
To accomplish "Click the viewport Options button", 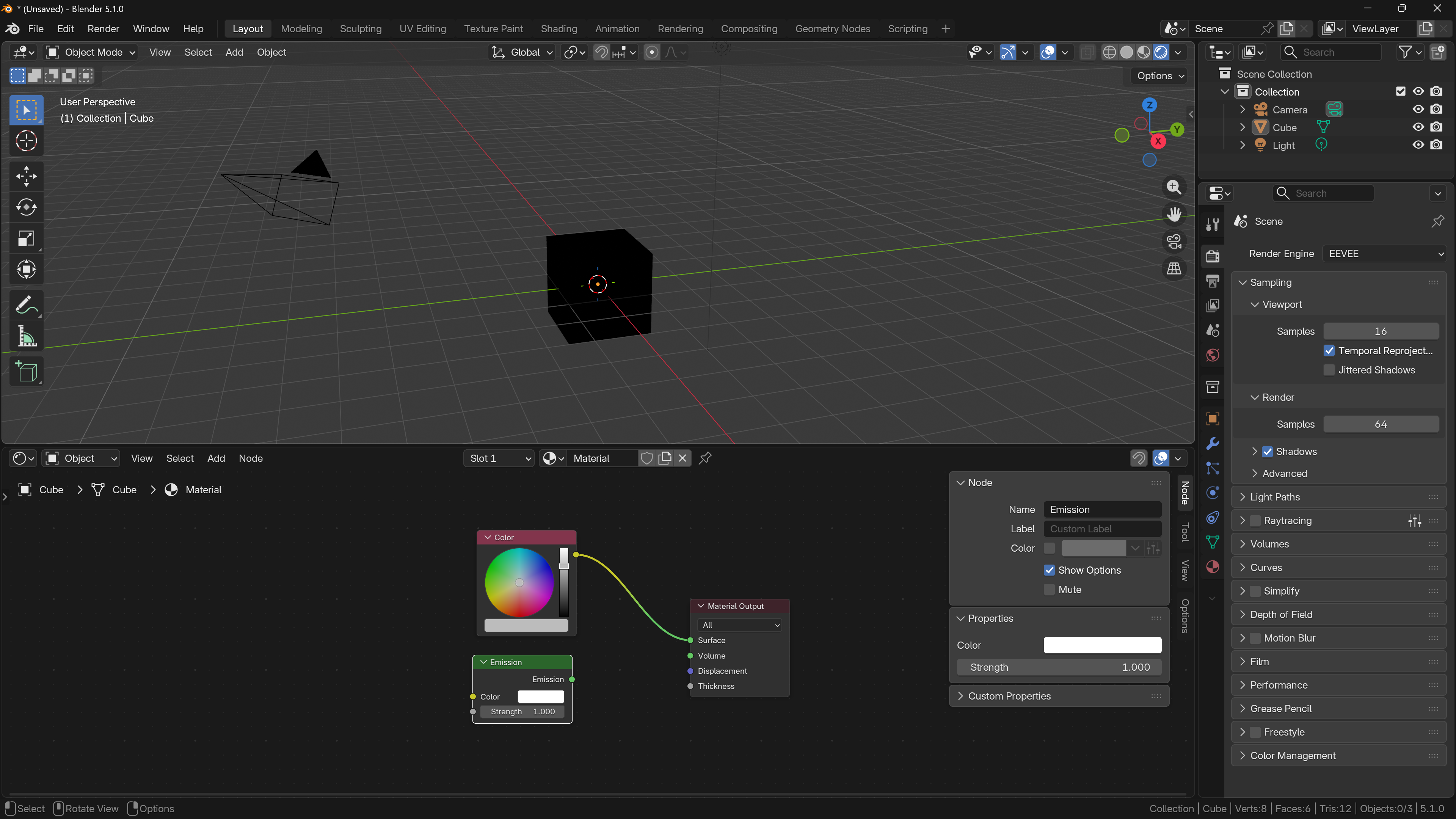I will pyautogui.click(x=1160, y=76).
